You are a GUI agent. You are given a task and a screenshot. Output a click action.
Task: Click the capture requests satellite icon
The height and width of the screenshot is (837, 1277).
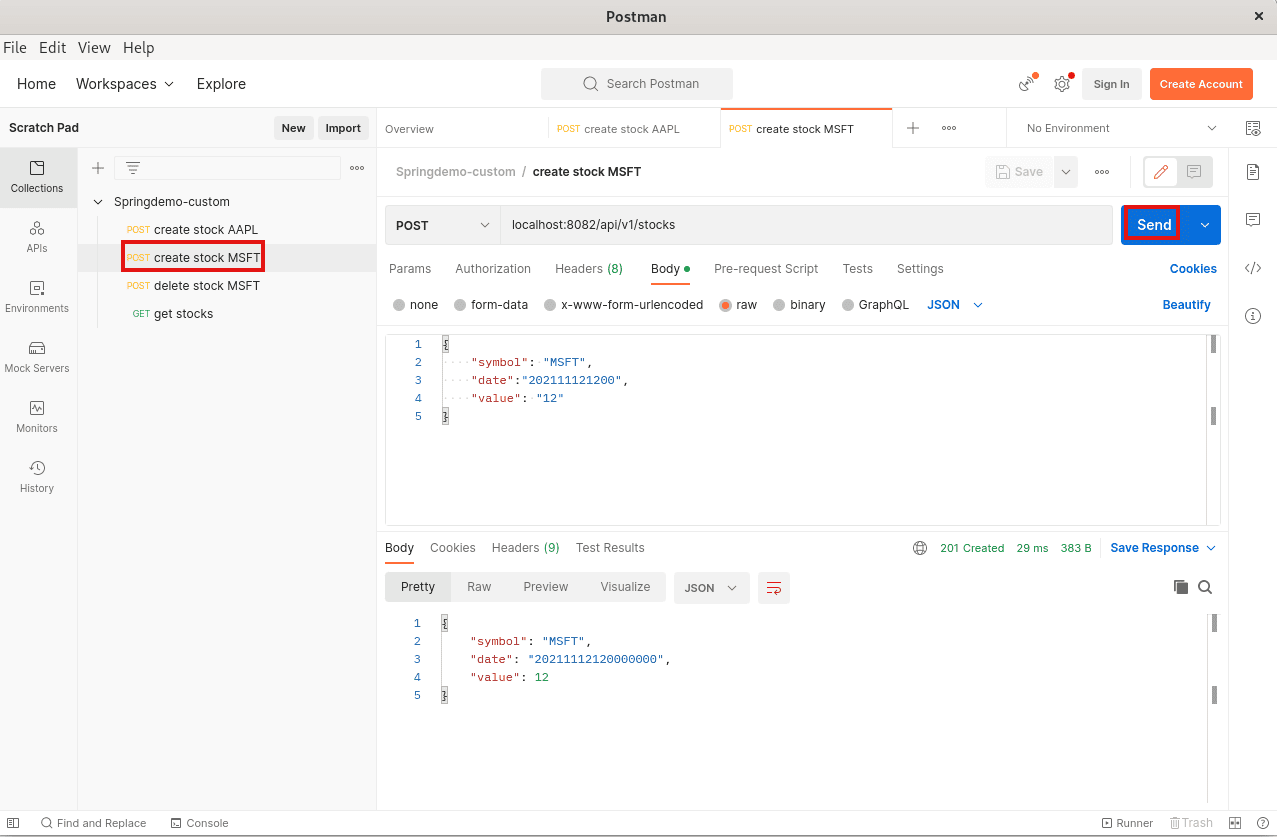(1026, 84)
